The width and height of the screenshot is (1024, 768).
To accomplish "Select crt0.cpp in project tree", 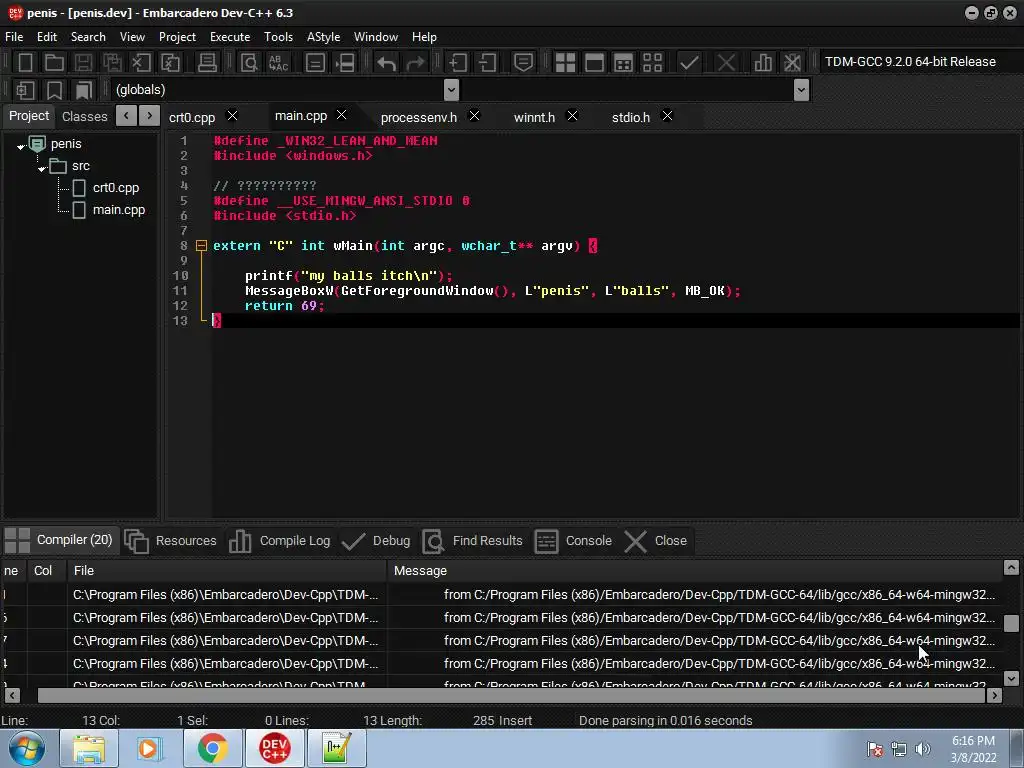I will (x=116, y=188).
